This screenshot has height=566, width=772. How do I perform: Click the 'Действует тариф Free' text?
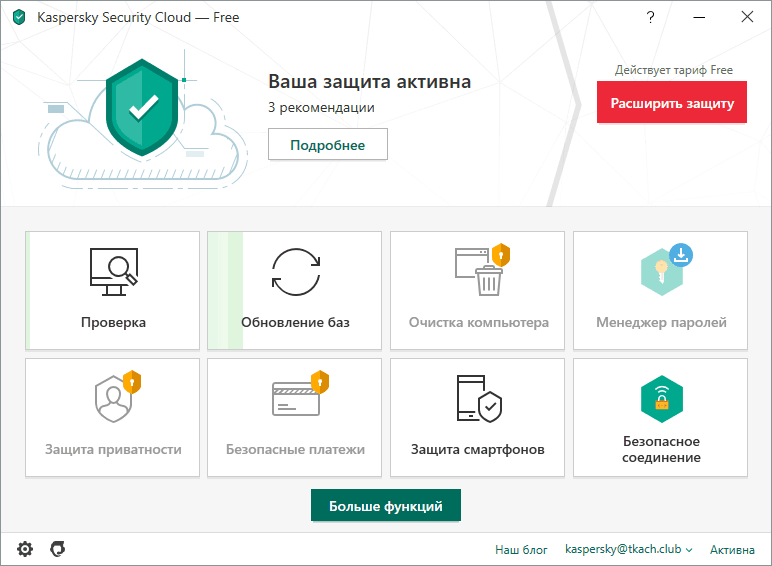(x=674, y=70)
